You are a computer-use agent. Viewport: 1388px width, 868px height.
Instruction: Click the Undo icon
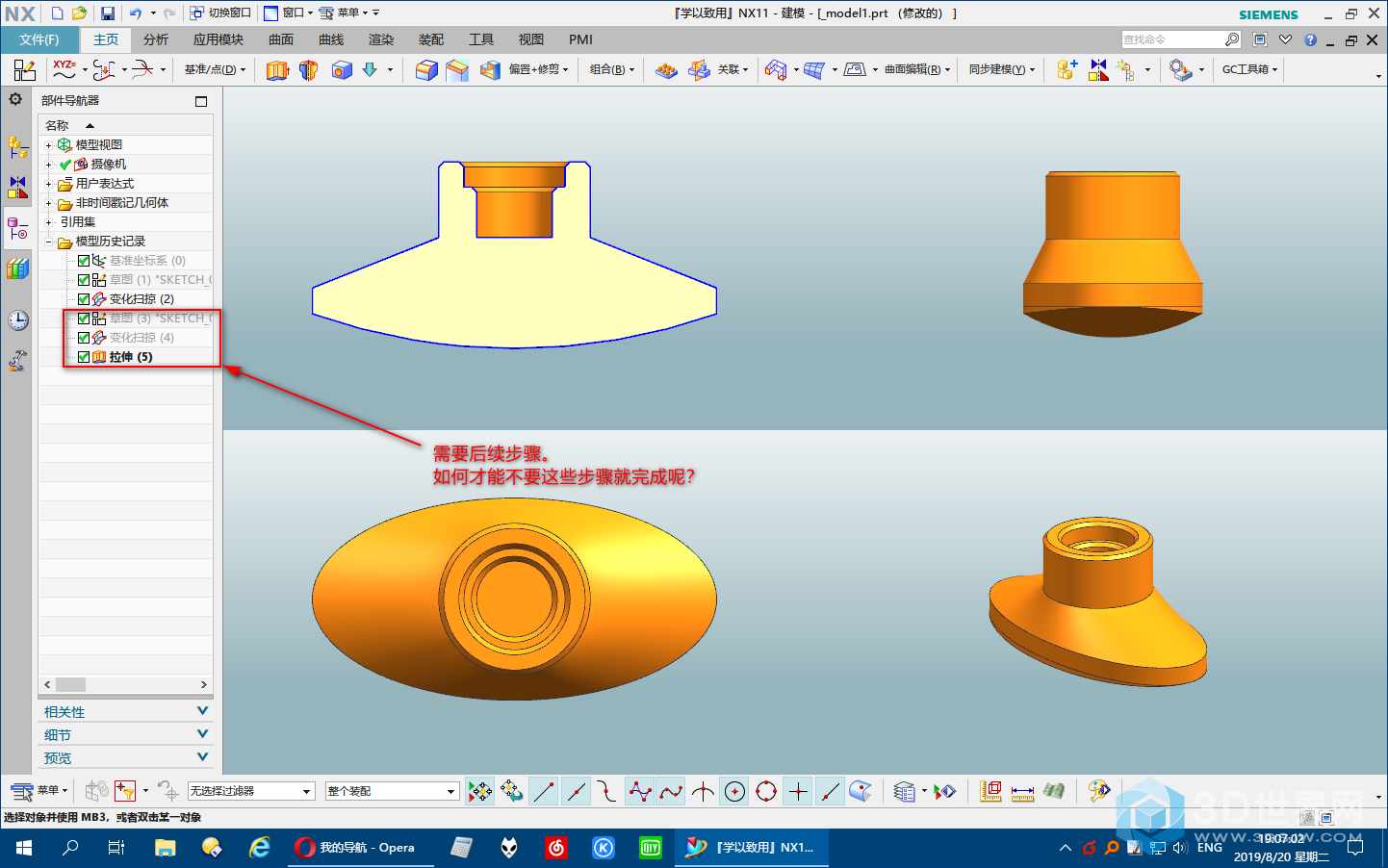click(136, 13)
